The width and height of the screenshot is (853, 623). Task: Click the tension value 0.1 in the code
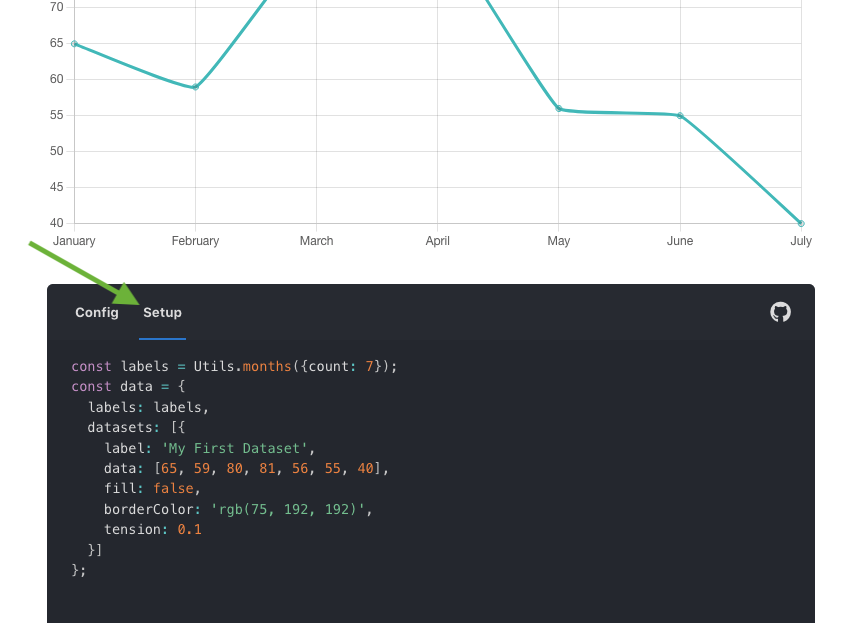[x=189, y=529]
